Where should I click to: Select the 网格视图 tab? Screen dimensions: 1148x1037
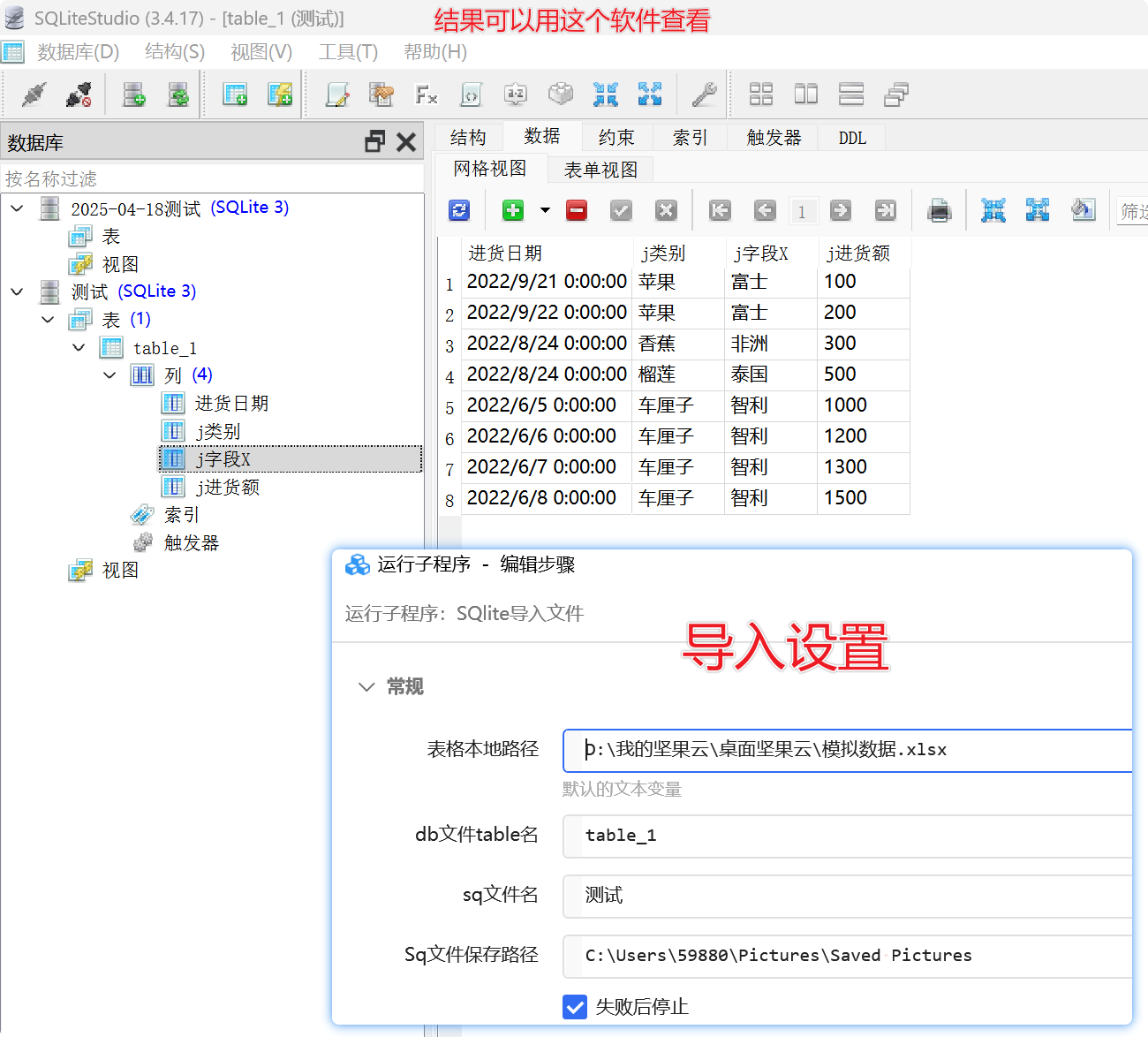pos(490,169)
